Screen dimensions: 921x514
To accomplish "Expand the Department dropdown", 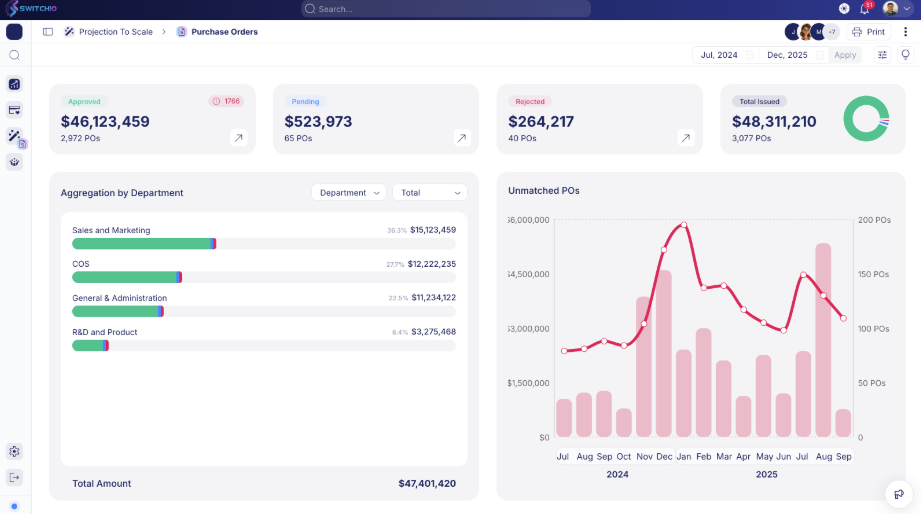I will point(348,192).
